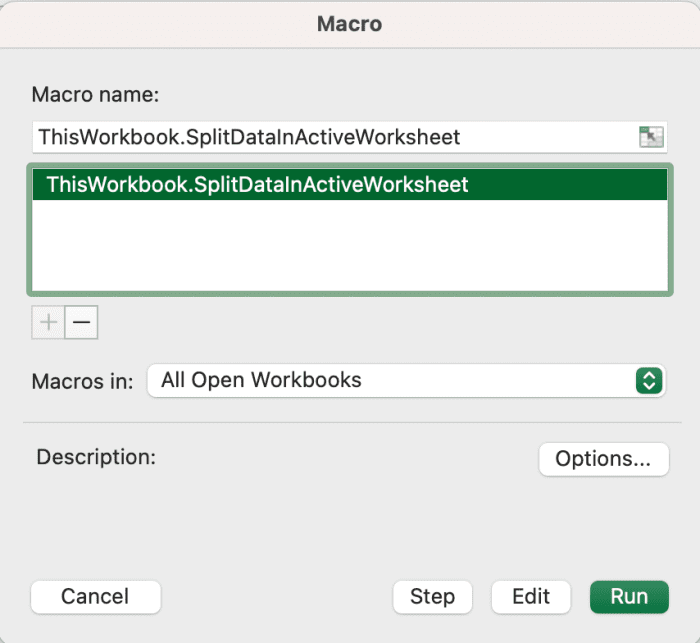Click blank description area below Description label

(286, 522)
